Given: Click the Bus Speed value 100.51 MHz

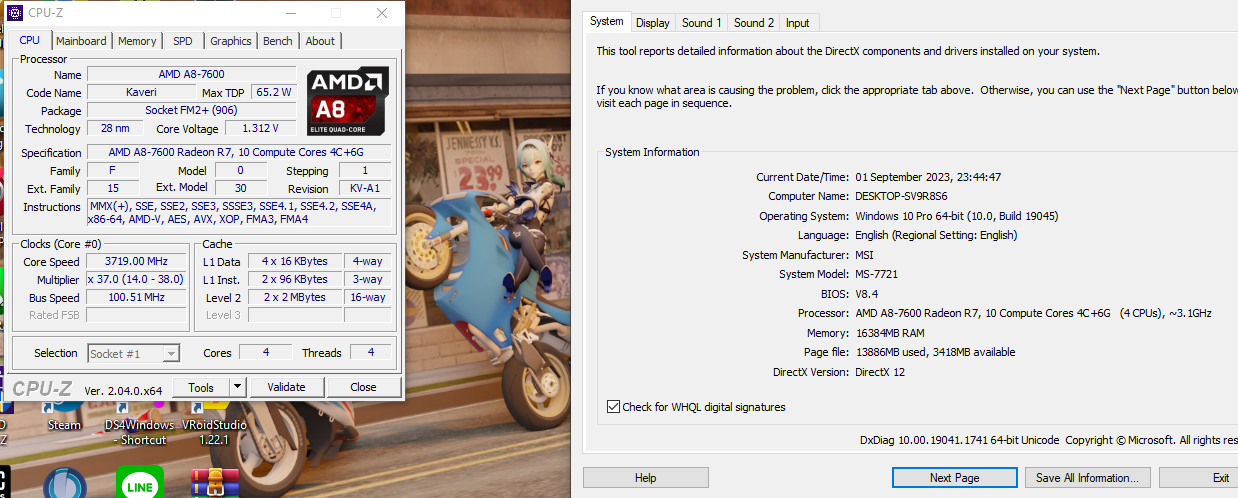Looking at the screenshot, I should pos(136,298).
